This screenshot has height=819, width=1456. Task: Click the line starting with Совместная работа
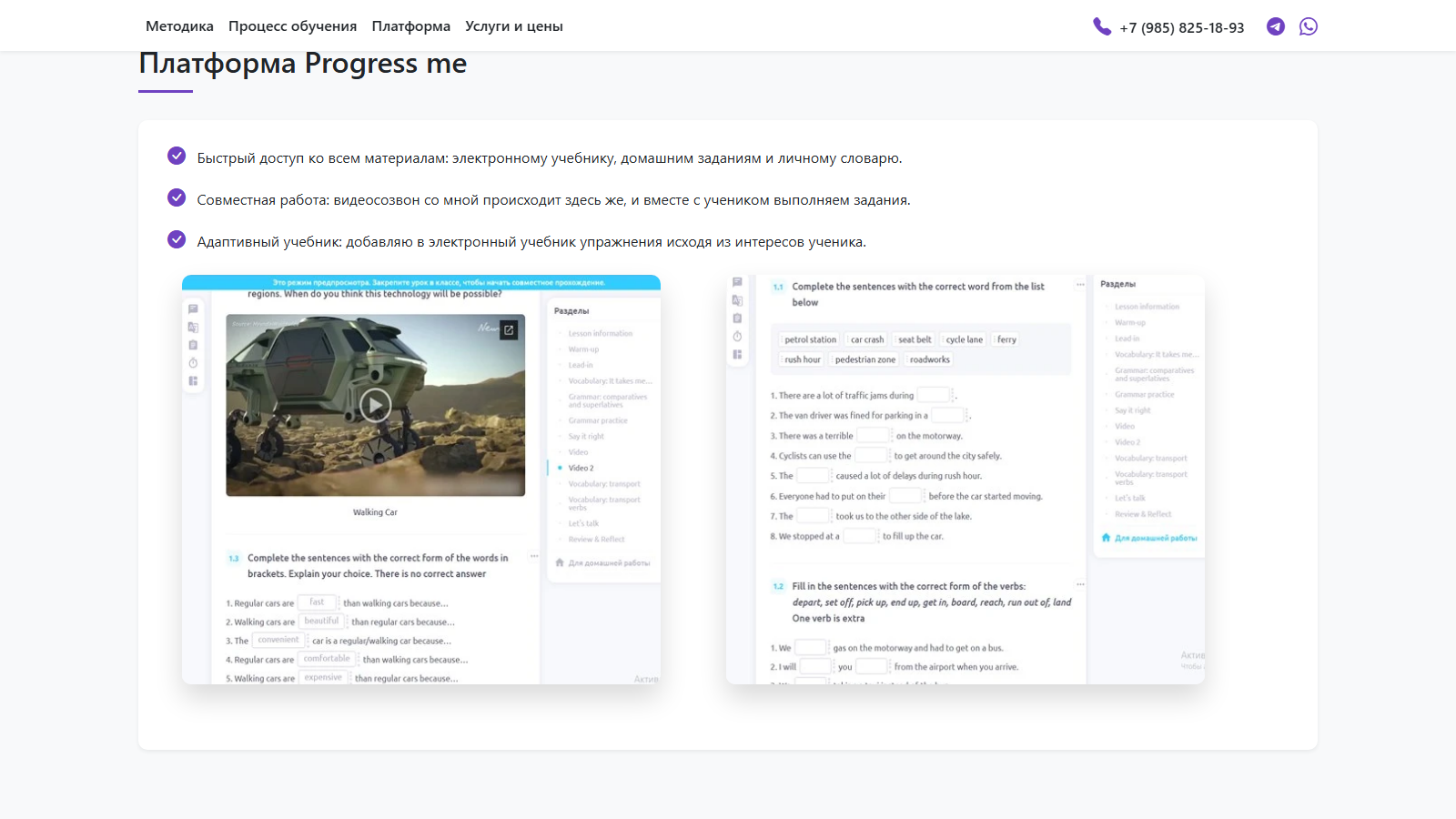coord(553,200)
